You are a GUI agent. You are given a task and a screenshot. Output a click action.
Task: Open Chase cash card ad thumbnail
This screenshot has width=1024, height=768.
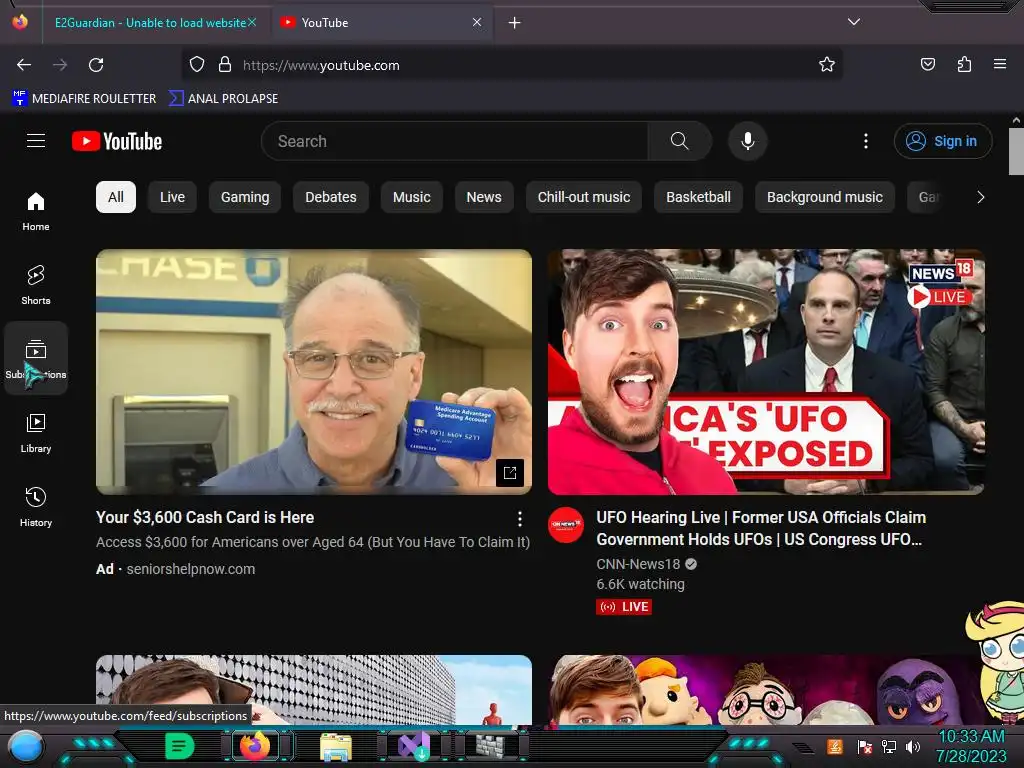tap(314, 372)
